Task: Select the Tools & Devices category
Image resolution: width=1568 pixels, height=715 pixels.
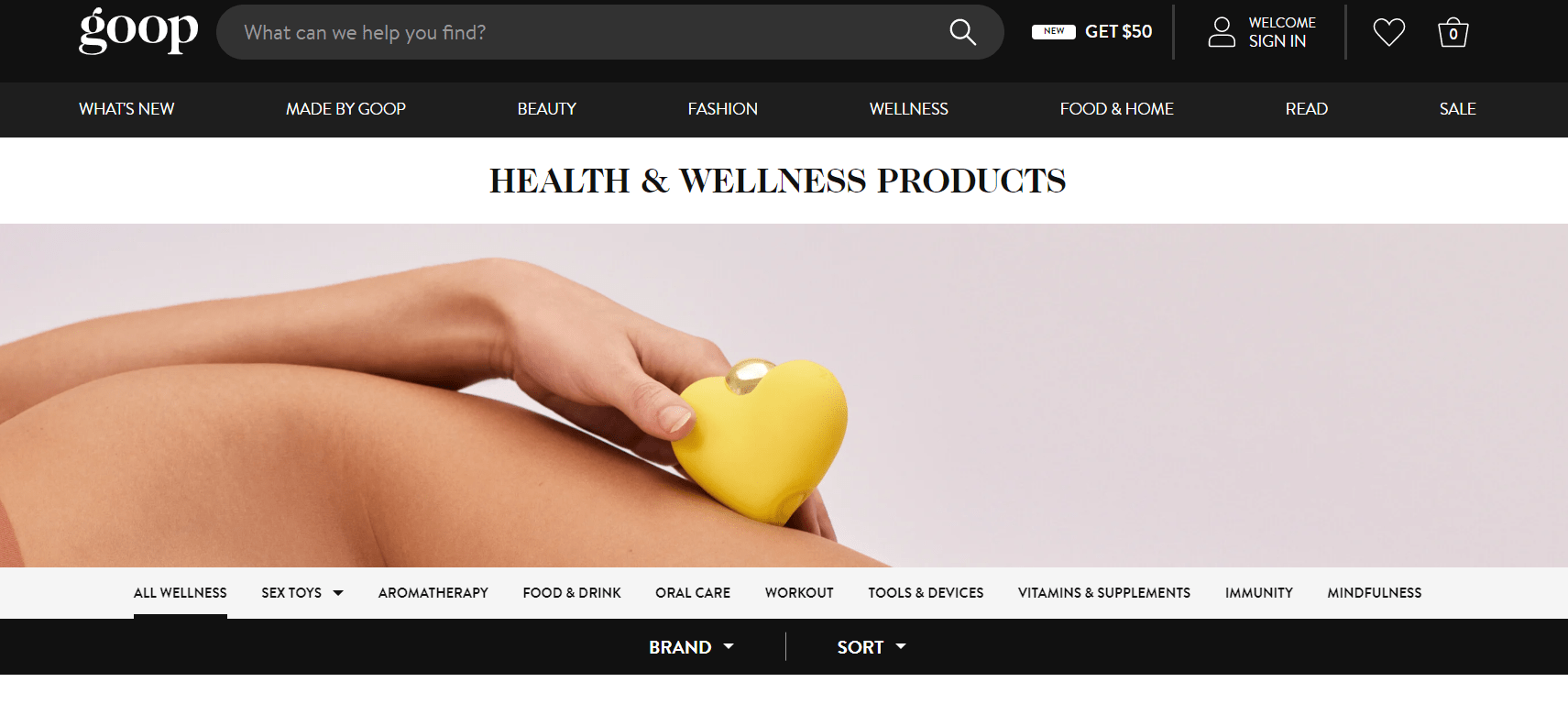Action: click(926, 593)
